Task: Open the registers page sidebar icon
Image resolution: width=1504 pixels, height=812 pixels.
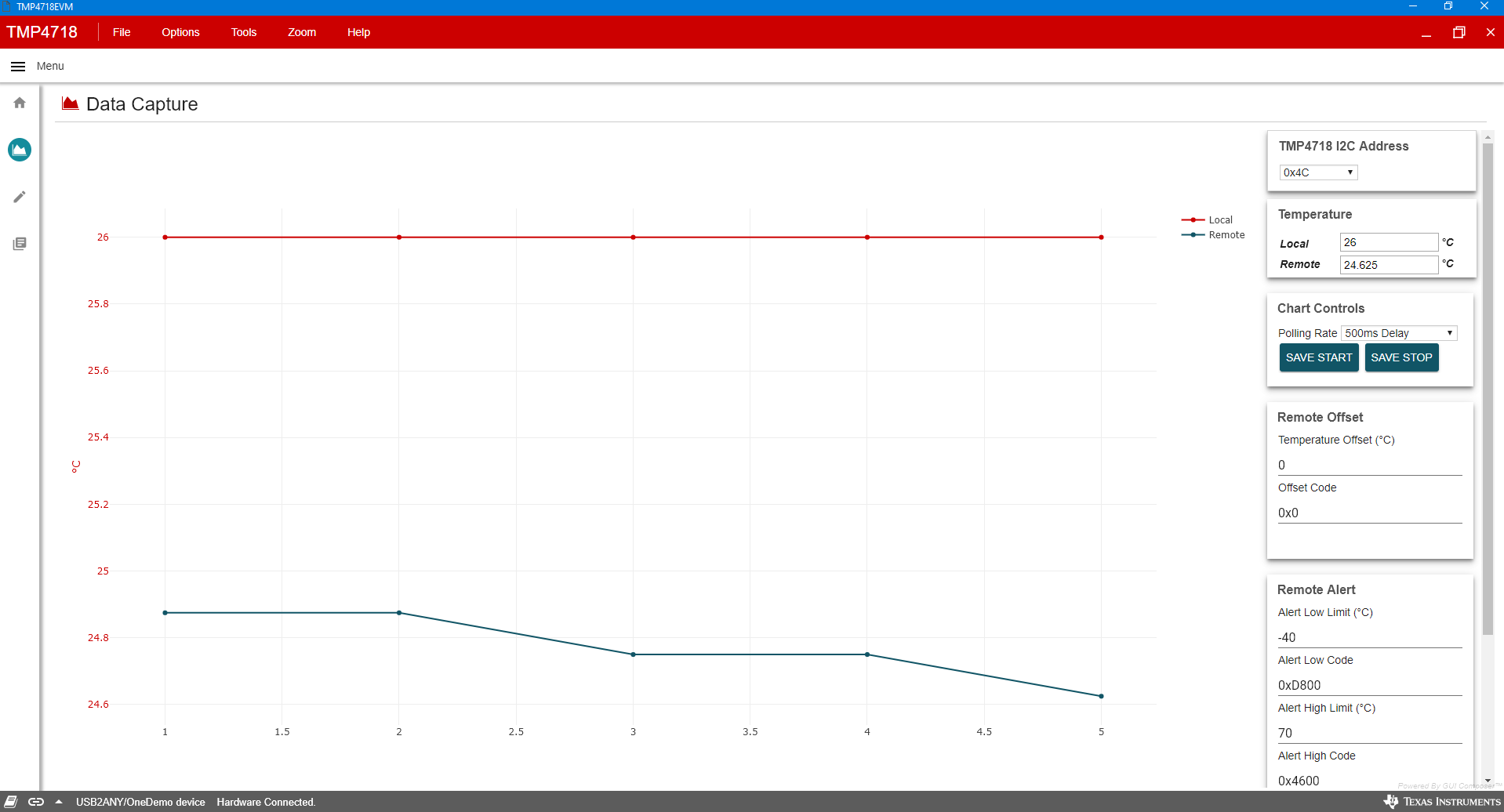Action: [20, 244]
